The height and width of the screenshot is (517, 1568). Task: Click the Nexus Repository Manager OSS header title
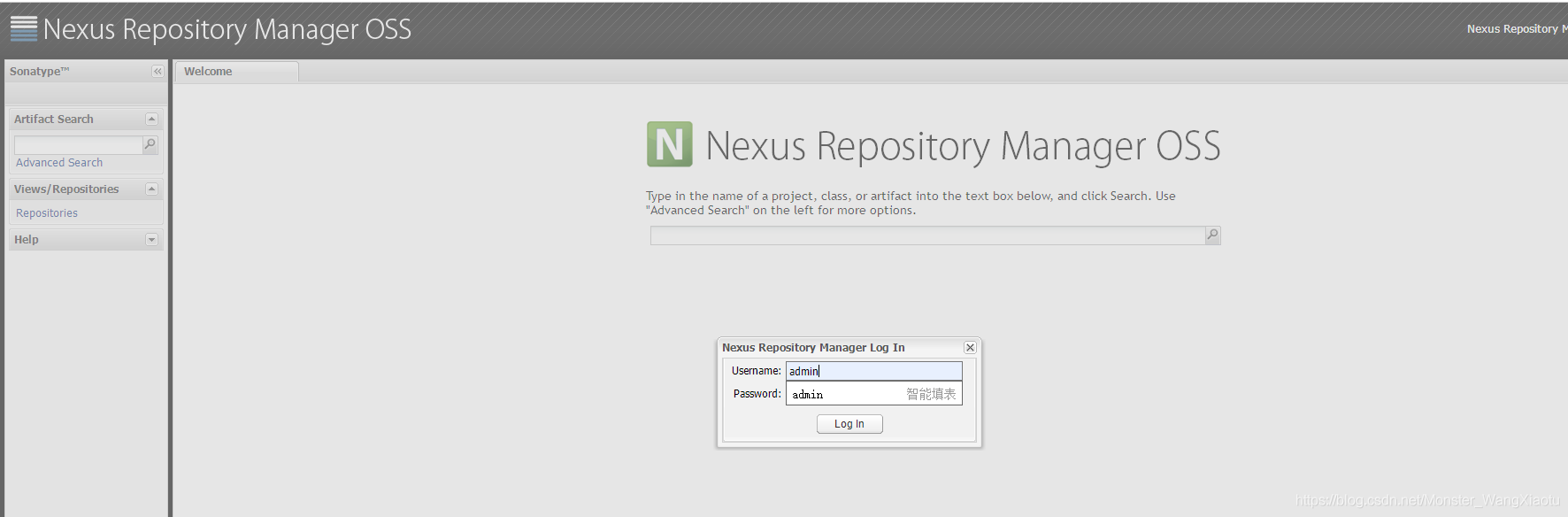tap(227, 29)
